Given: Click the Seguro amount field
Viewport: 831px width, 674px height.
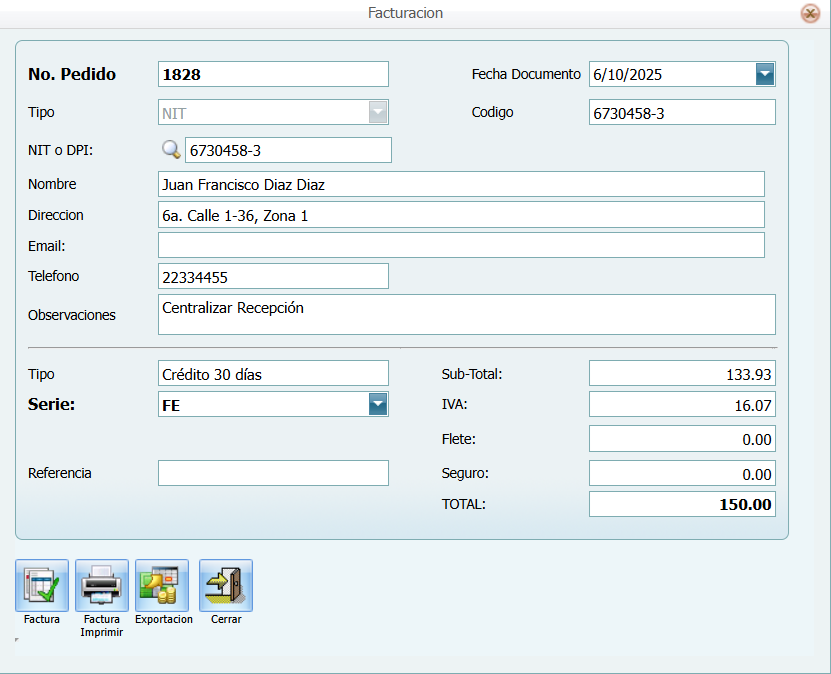Looking at the screenshot, I should pos(682,474).
